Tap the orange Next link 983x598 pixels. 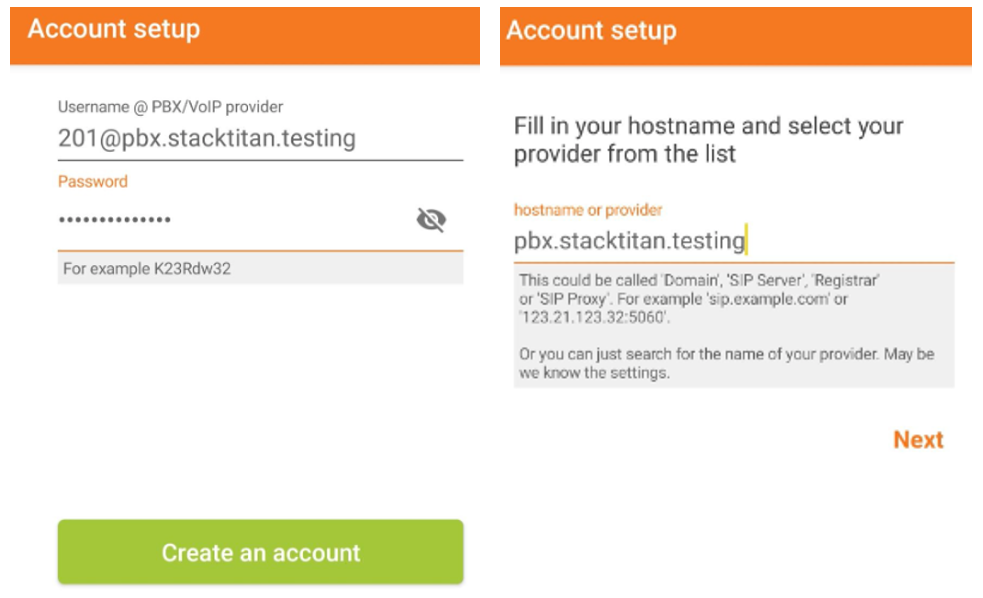[x=918, y=439]
